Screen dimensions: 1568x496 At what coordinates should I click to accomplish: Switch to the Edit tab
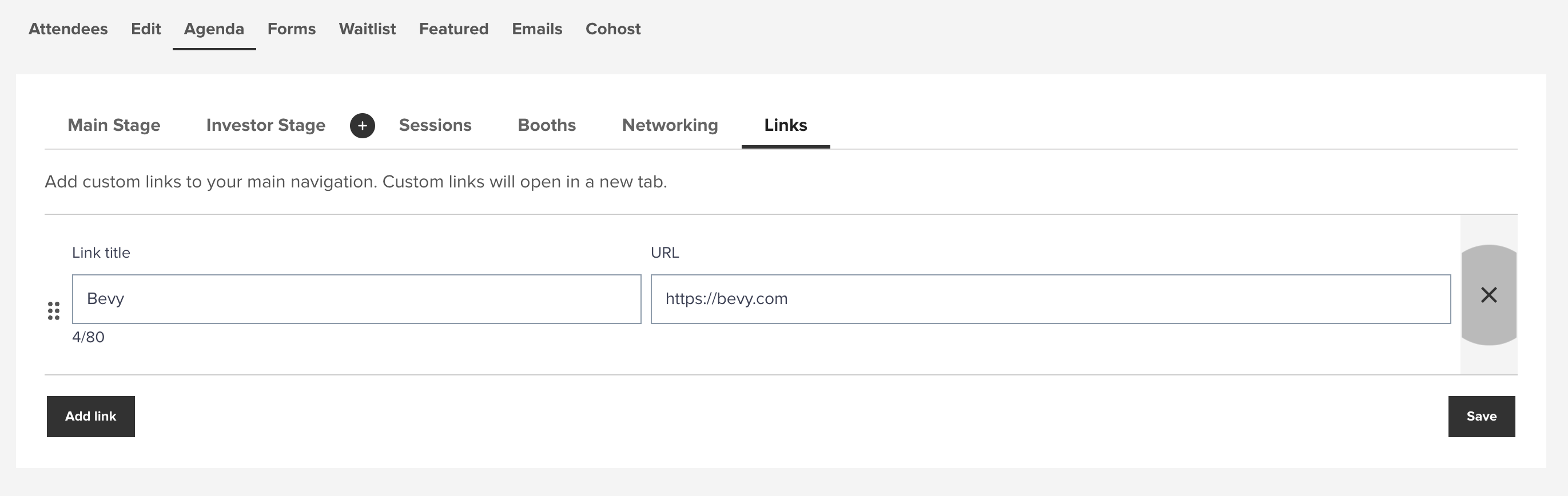tap(145, 29)
